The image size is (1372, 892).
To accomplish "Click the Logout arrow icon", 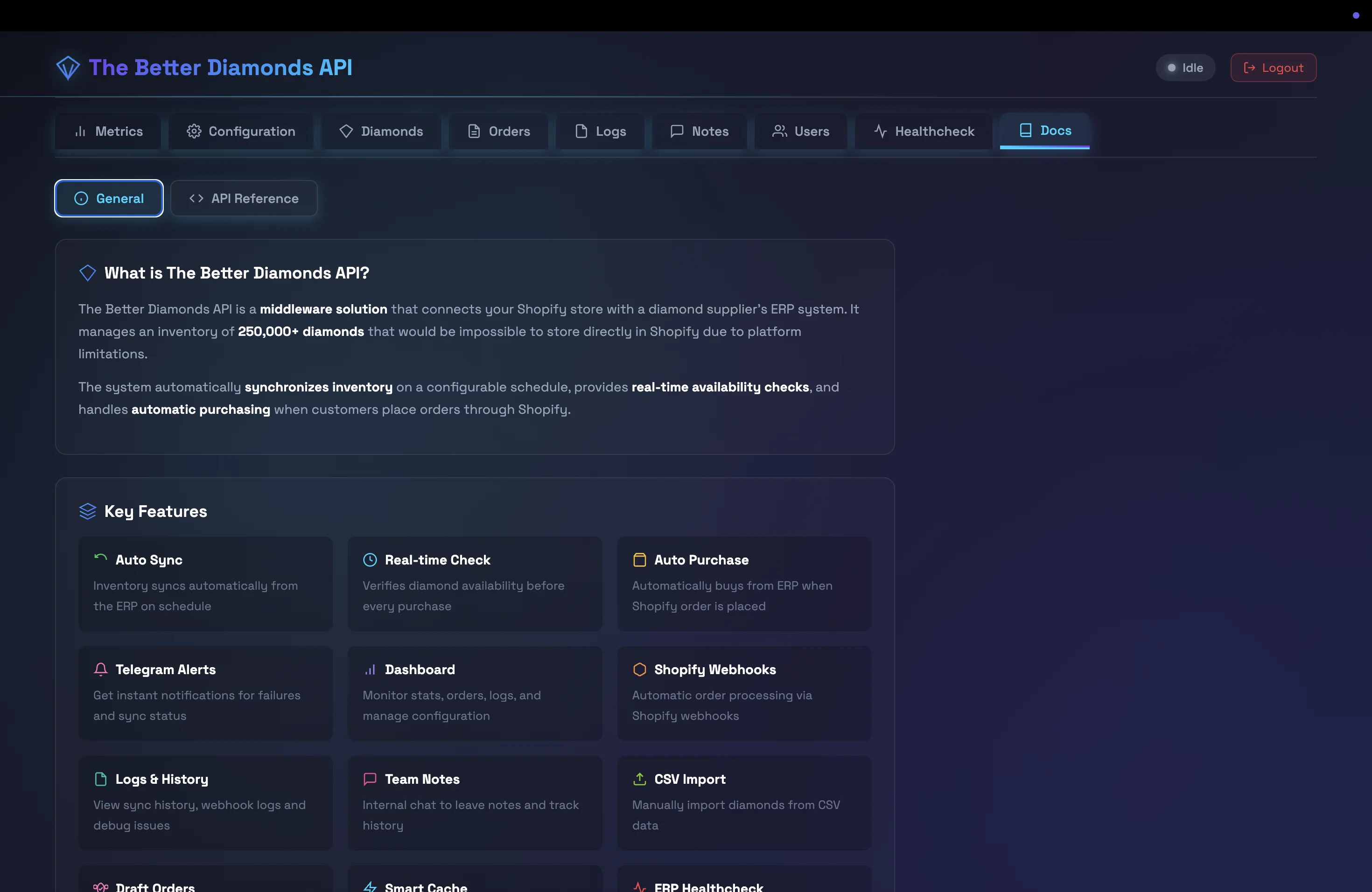I will coord(1249,68).
